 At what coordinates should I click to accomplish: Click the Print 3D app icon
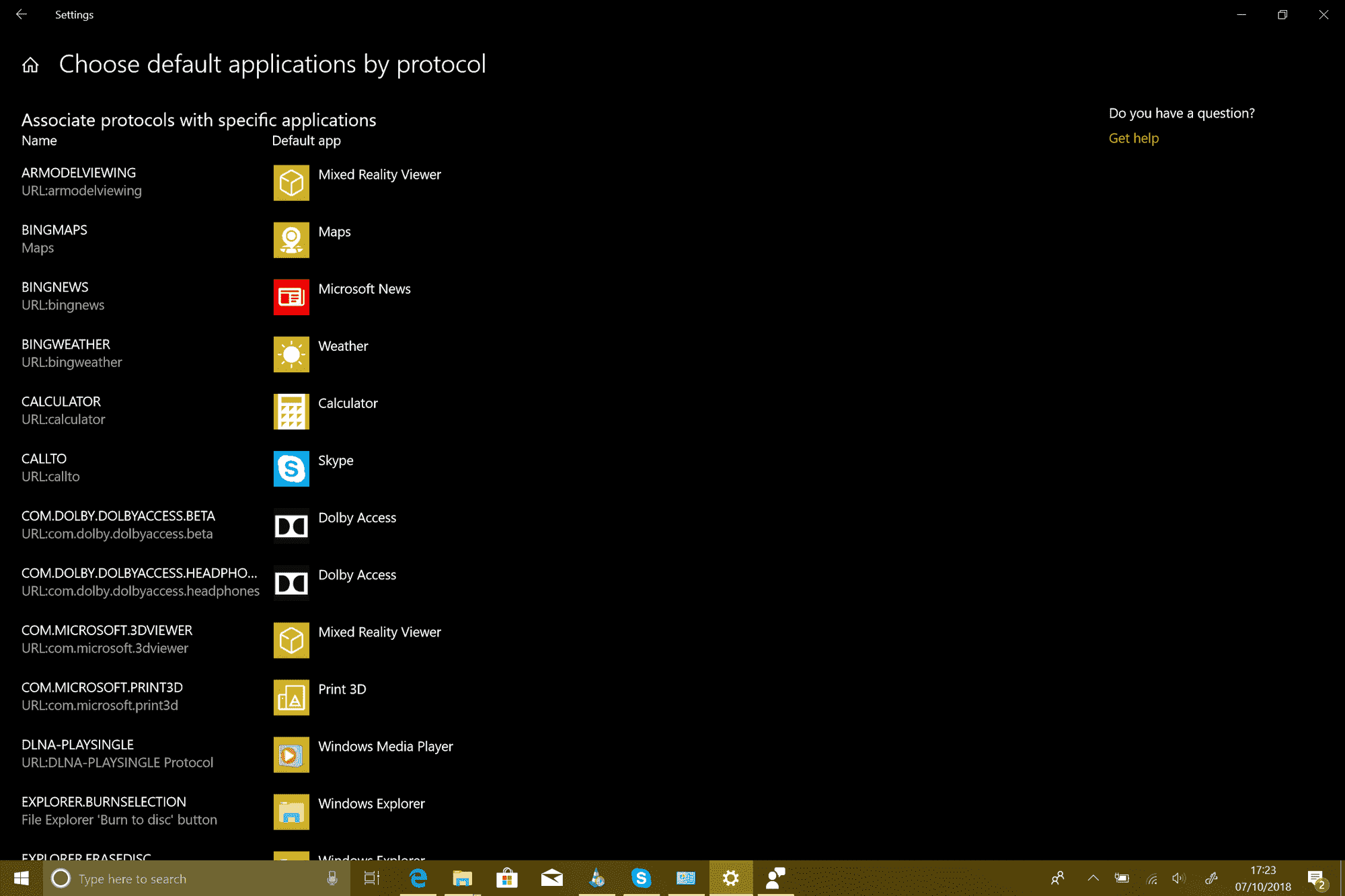(x=291, y=697)
